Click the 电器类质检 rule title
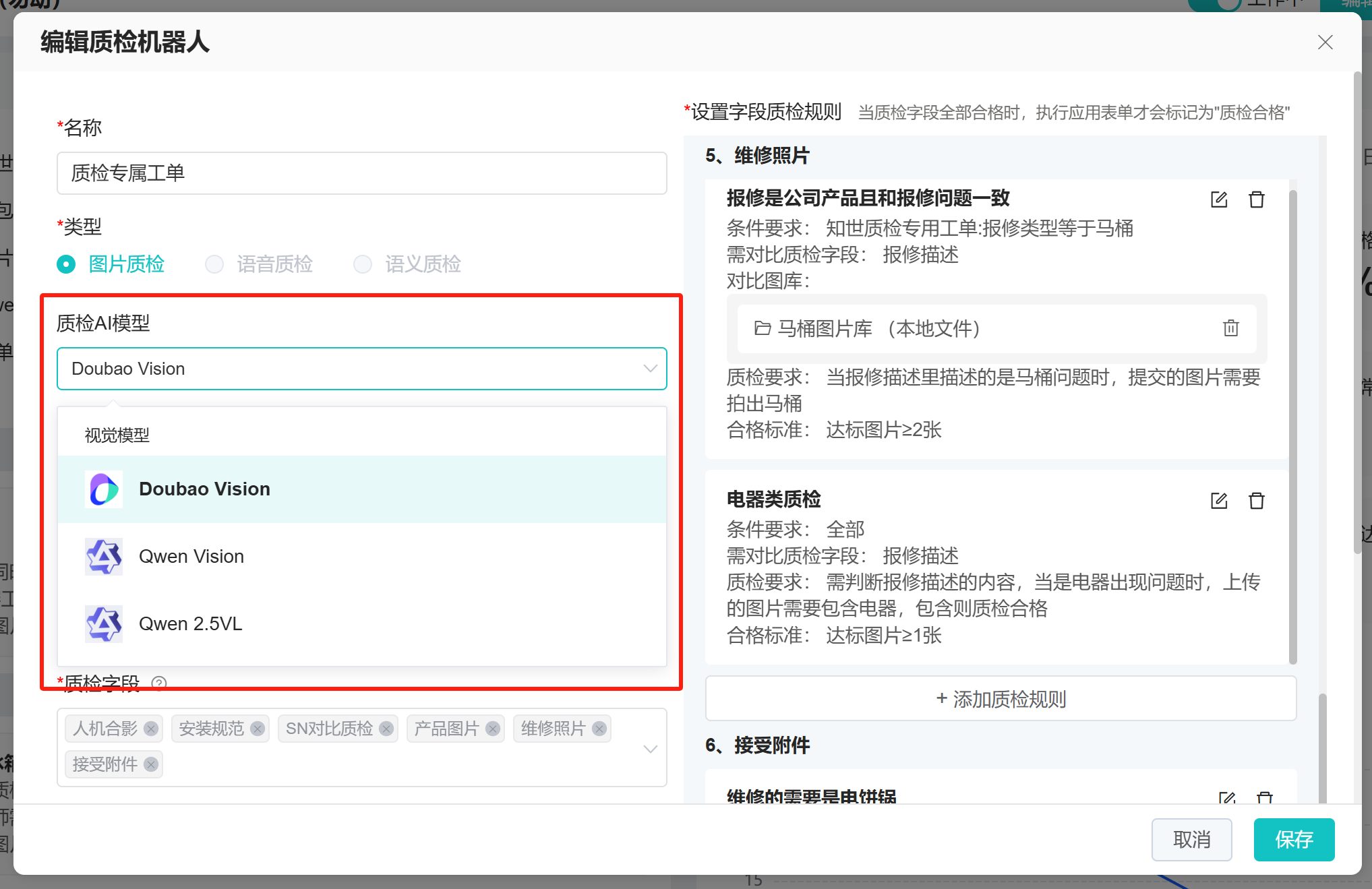Image resolution: width=1372 pixels, height=889 pixels. coord(773,499)
